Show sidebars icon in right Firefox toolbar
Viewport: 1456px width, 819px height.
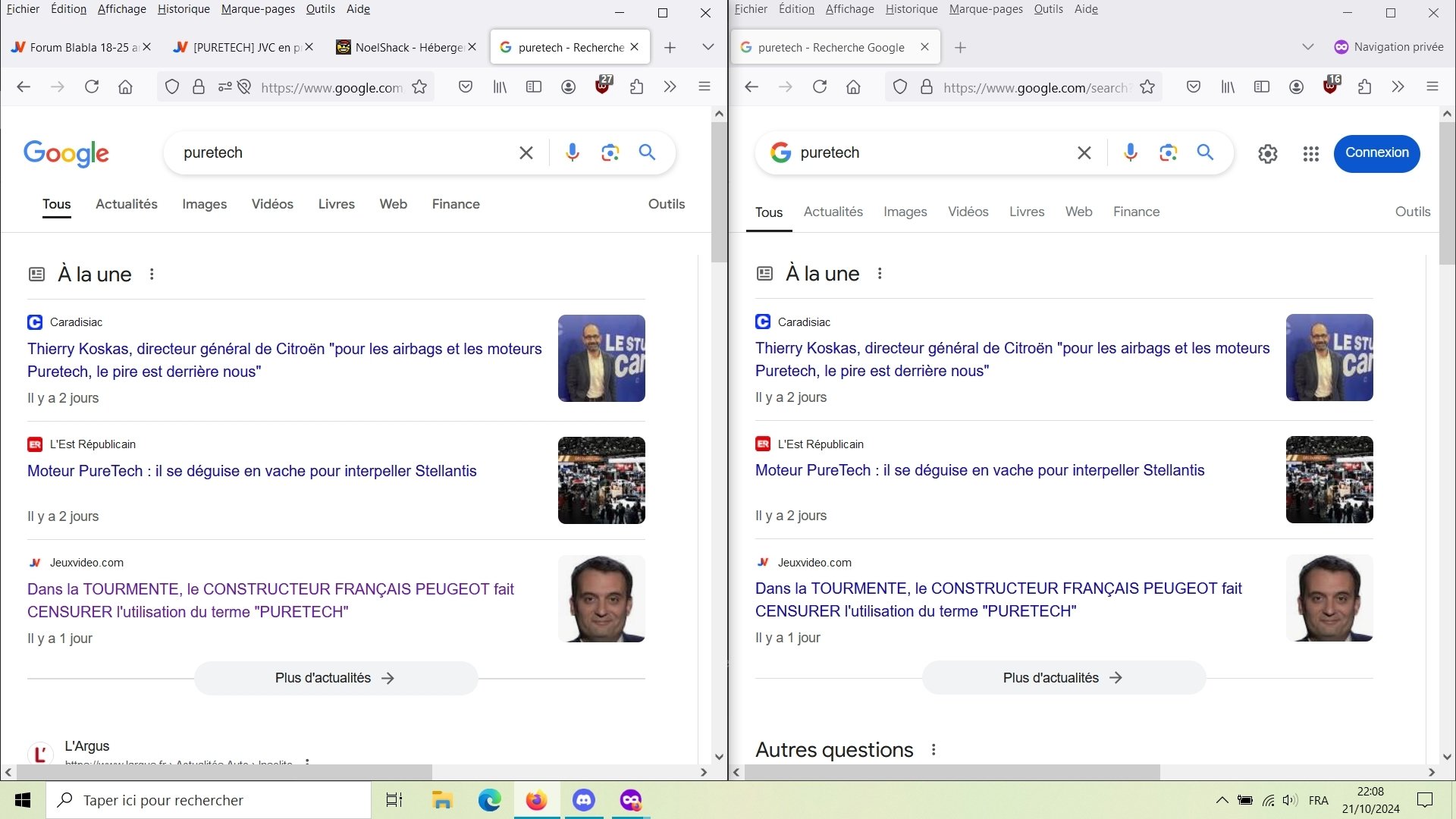click(1262, 87)
